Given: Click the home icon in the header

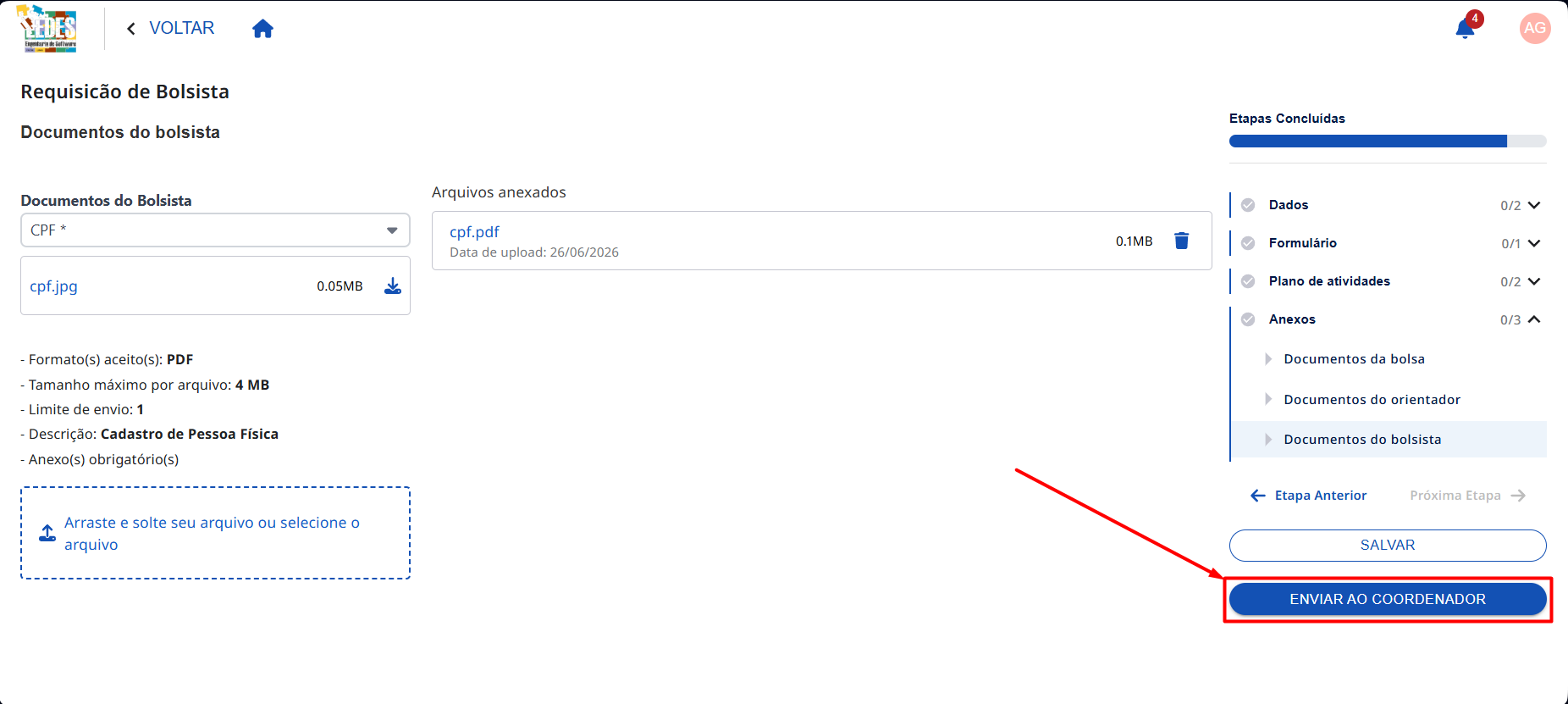Looking at the screenshot, I should point(262,29).
